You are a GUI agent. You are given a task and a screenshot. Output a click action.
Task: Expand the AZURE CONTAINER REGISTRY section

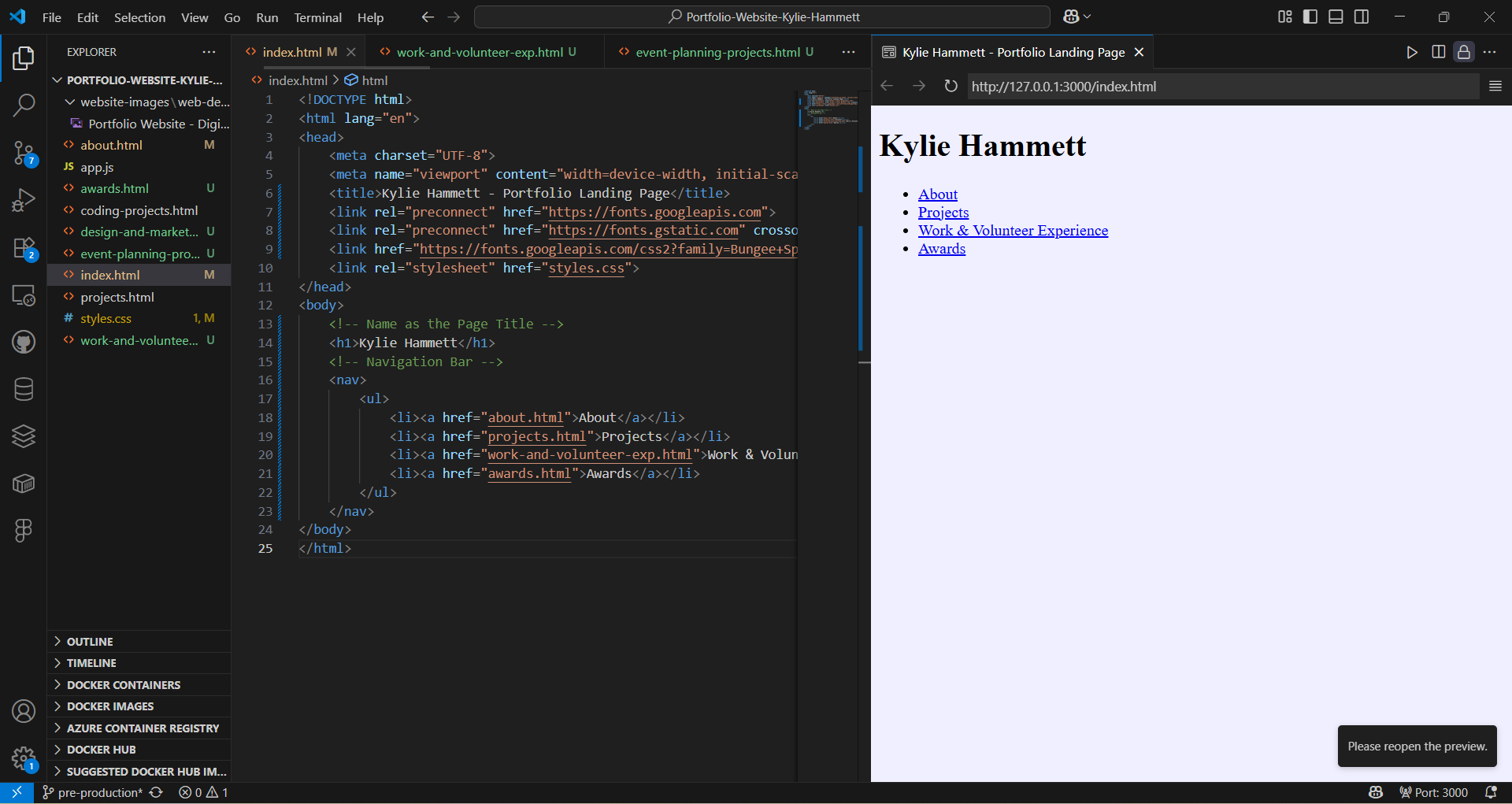(x=139, y=728)
